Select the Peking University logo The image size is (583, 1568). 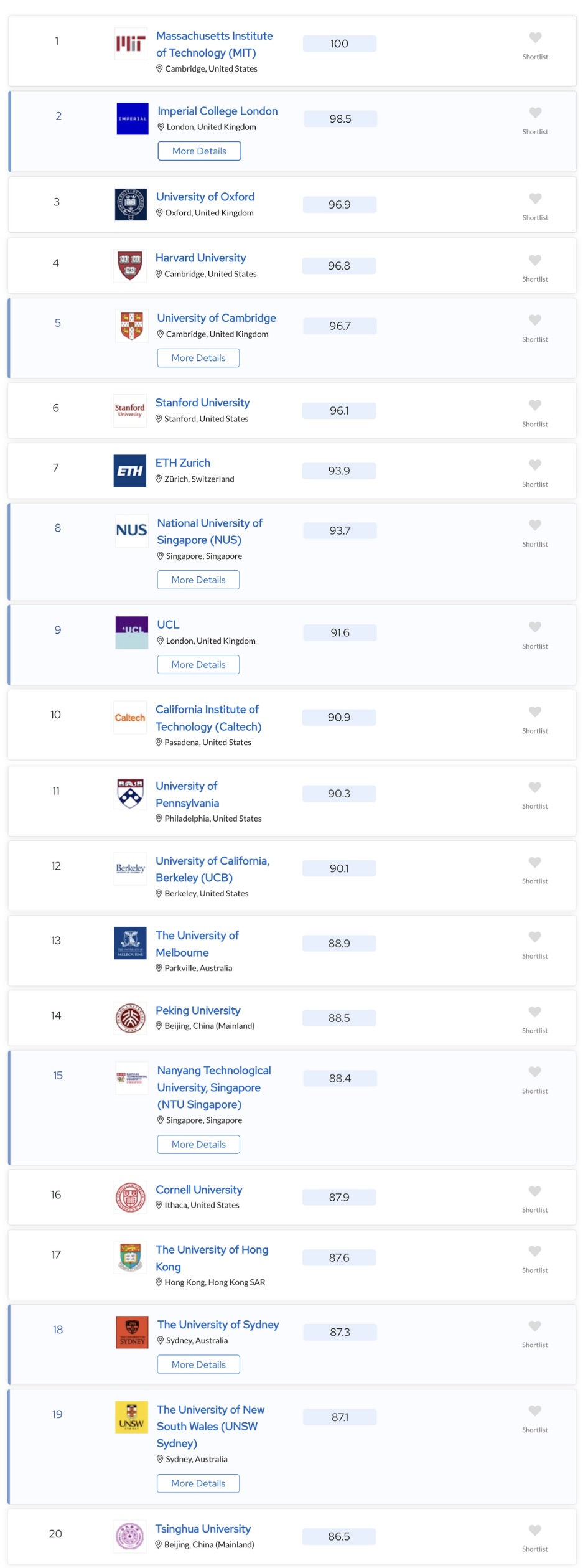(129, 1015)
